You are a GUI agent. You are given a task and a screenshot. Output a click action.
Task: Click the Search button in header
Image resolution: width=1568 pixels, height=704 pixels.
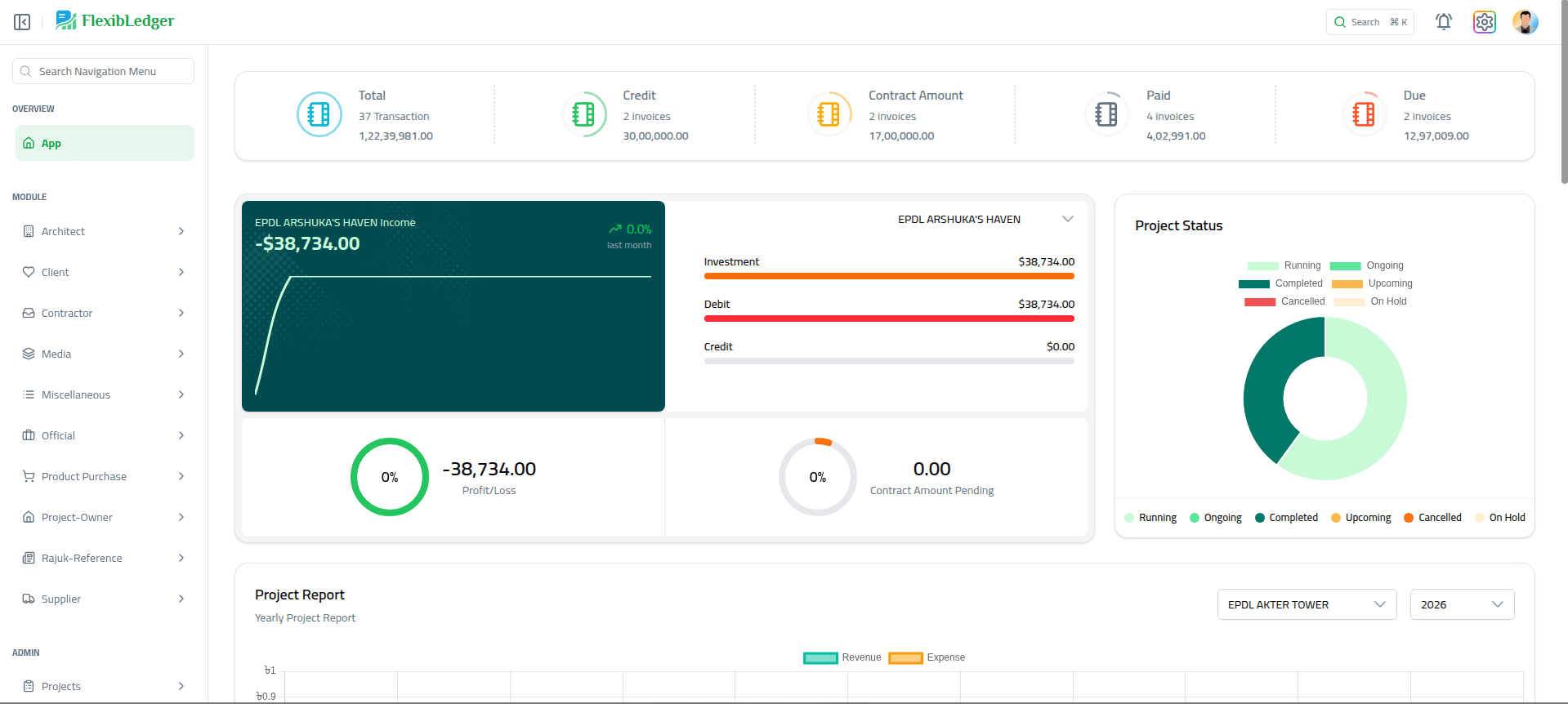tap(1369, 22)
